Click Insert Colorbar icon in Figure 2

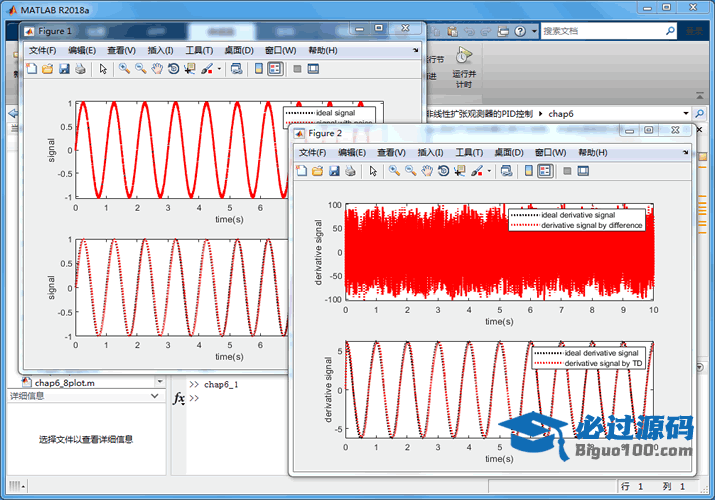[528, 171]
